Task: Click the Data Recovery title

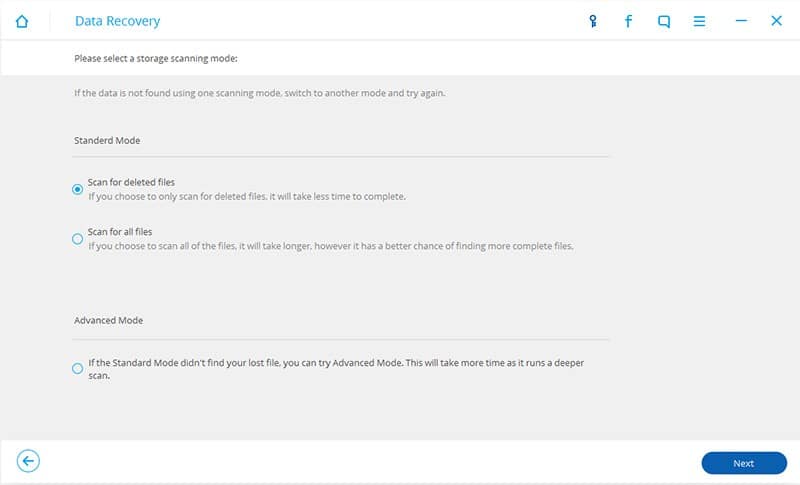Action: (x=117, y=21)
